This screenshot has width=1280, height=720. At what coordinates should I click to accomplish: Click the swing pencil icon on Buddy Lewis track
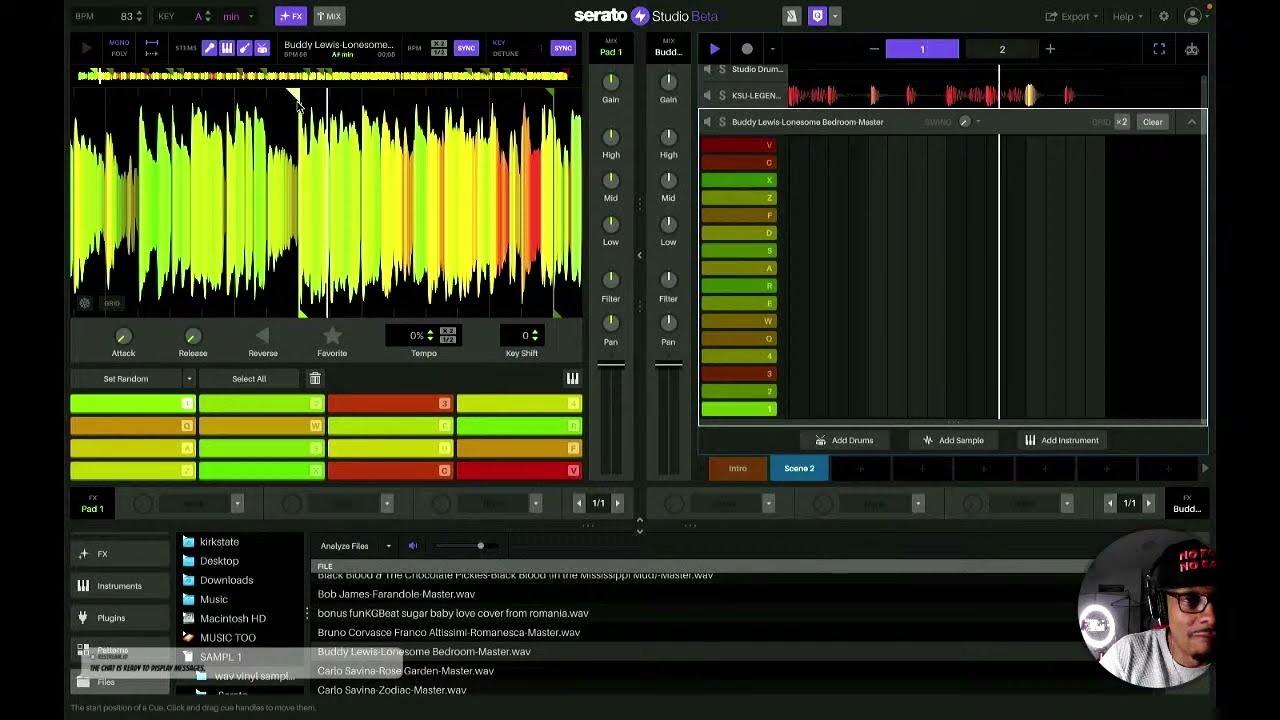click(x=964, y=122)
